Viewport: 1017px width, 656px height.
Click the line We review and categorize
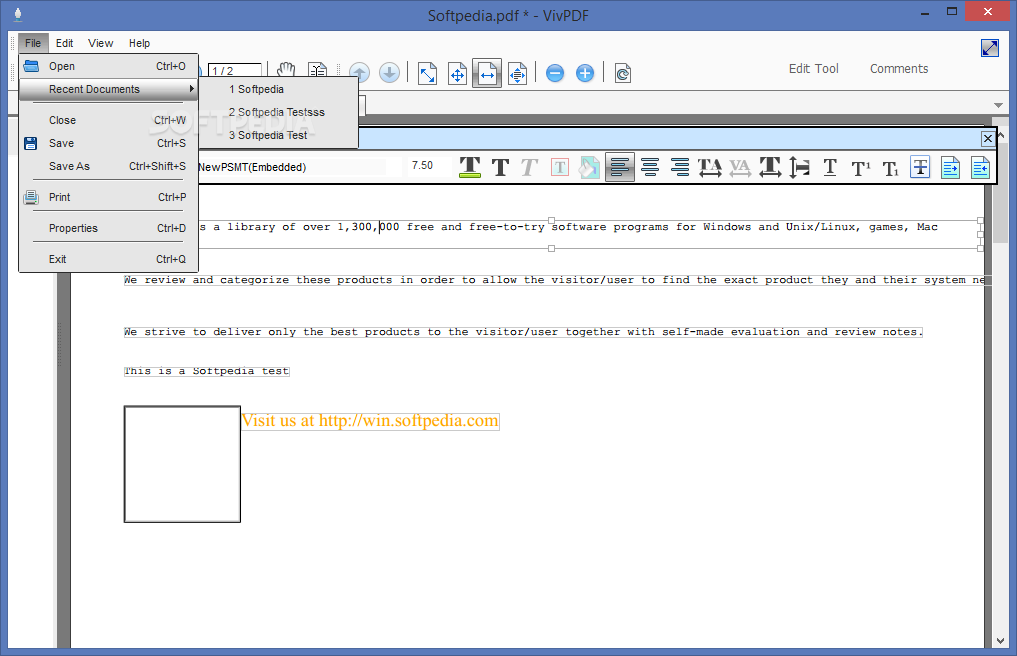tap(554, 280)
